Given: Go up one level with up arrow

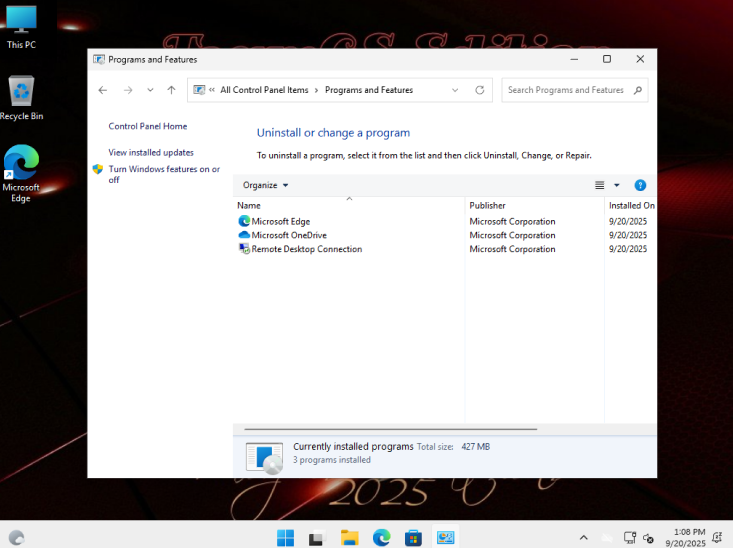Looking at the screenshot, I should pyautogui.click(x=172, y=90).
